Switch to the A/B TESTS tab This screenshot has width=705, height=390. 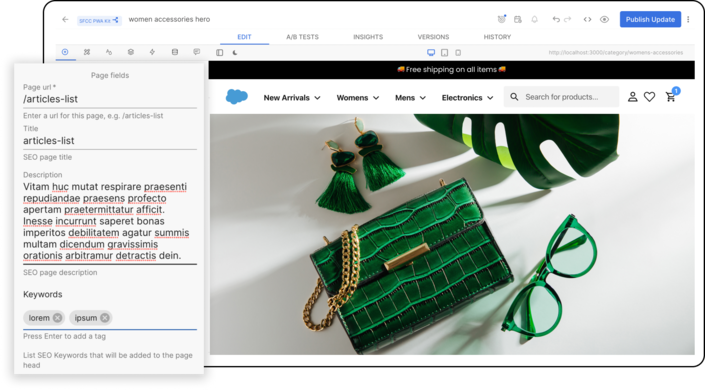click(302, 37)
